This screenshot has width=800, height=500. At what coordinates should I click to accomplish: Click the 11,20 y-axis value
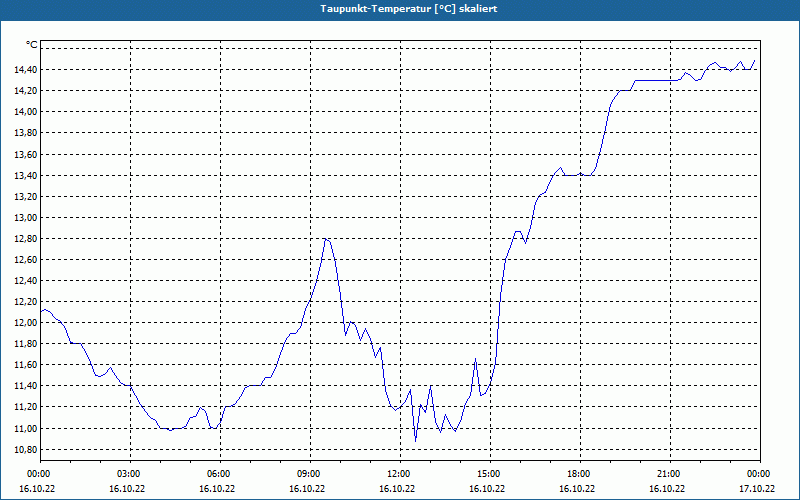[26, 407]
